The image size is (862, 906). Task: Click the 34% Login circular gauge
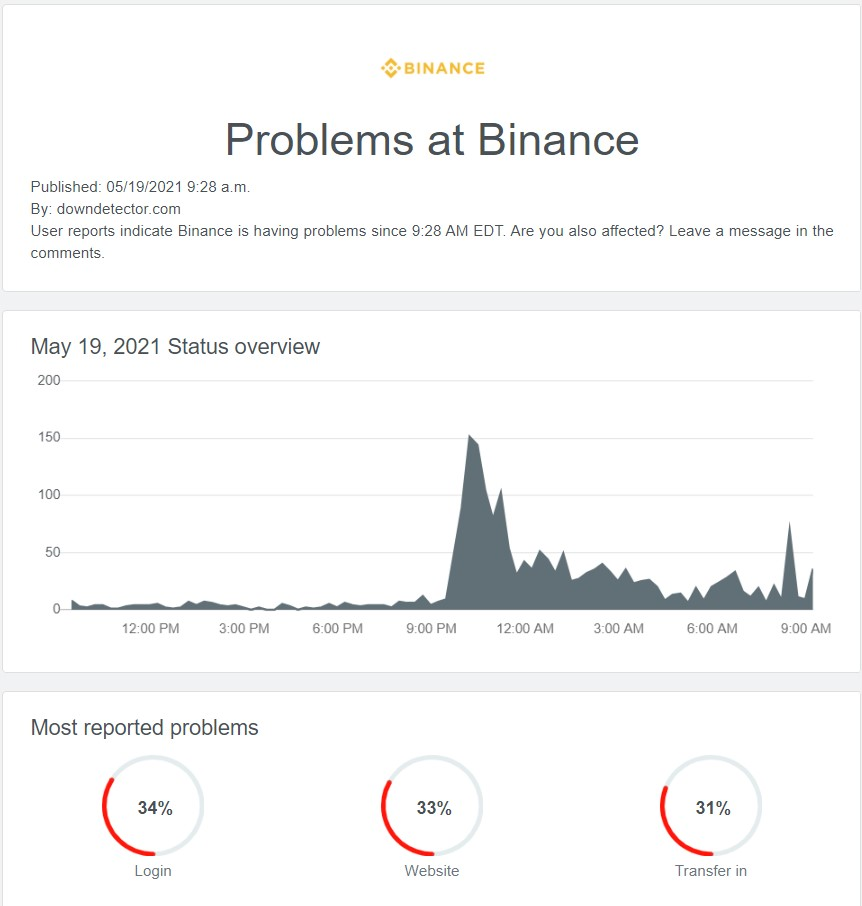tap(153, 807)
